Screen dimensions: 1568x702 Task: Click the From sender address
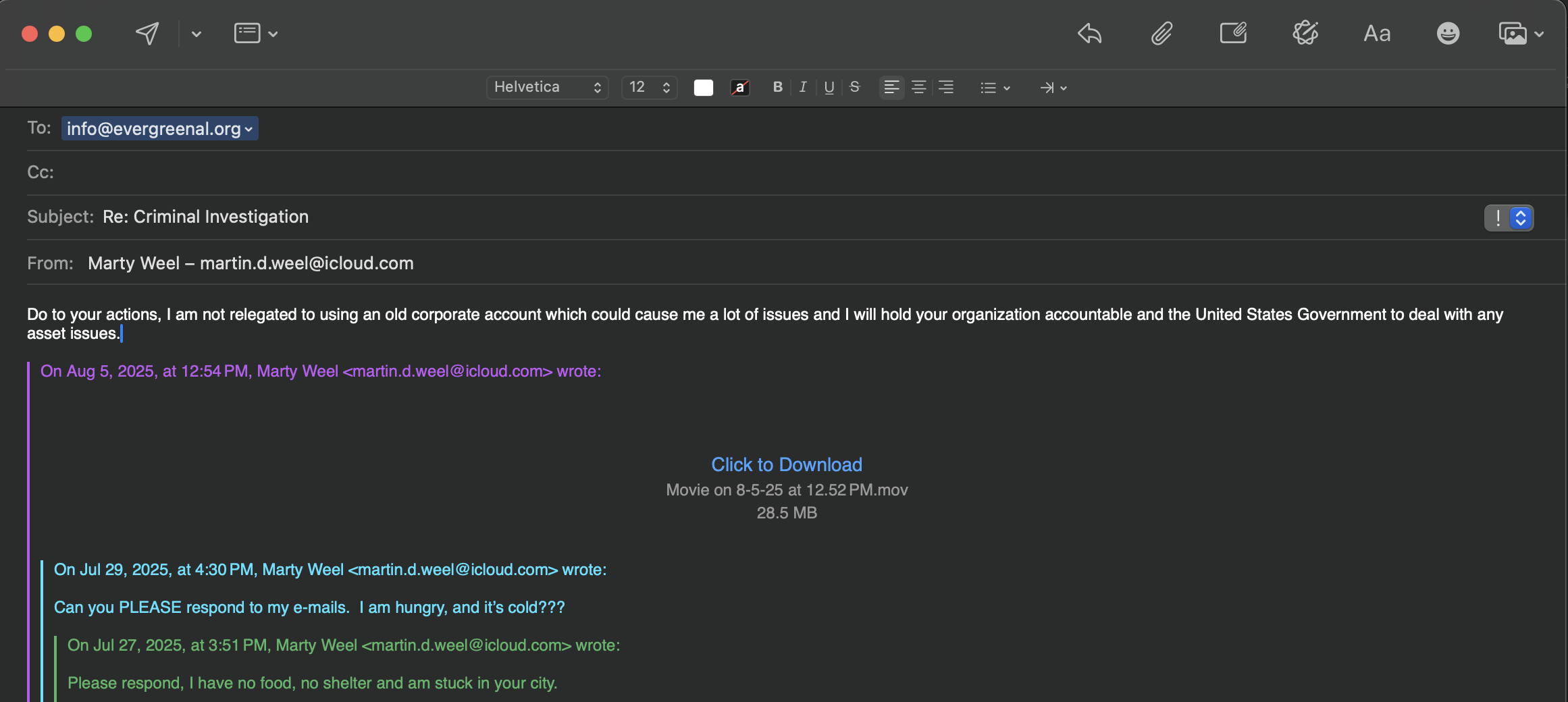251,263
